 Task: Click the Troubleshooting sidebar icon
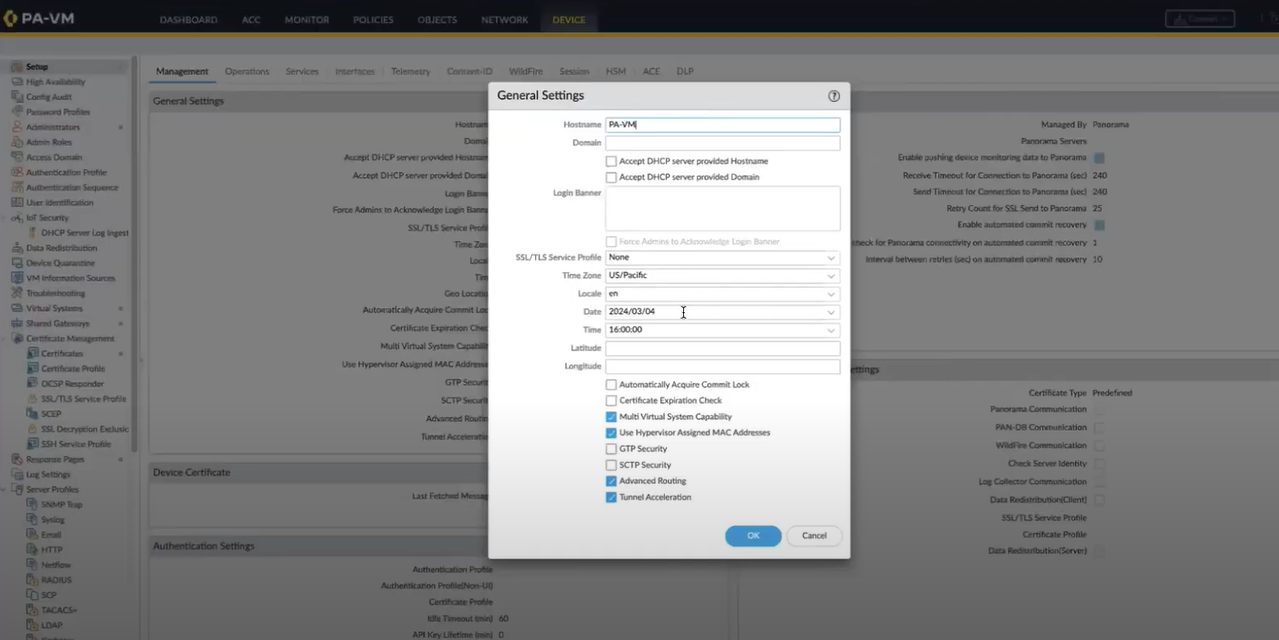[x=17, y=293]
